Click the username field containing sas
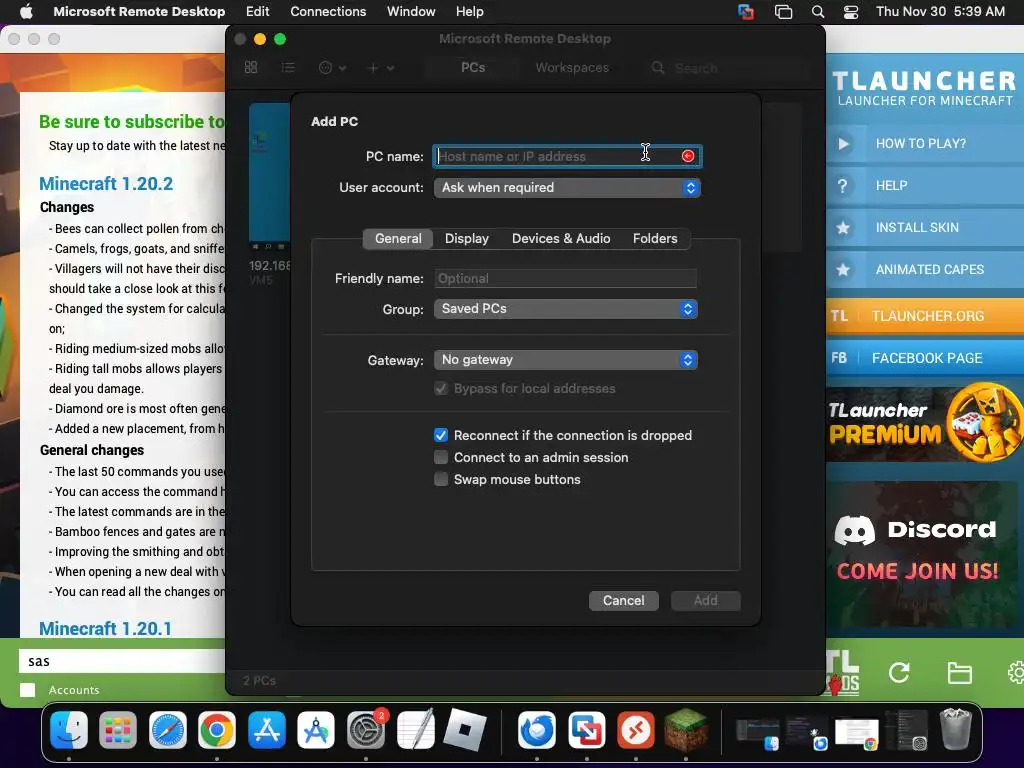 (x=121, y=661)
